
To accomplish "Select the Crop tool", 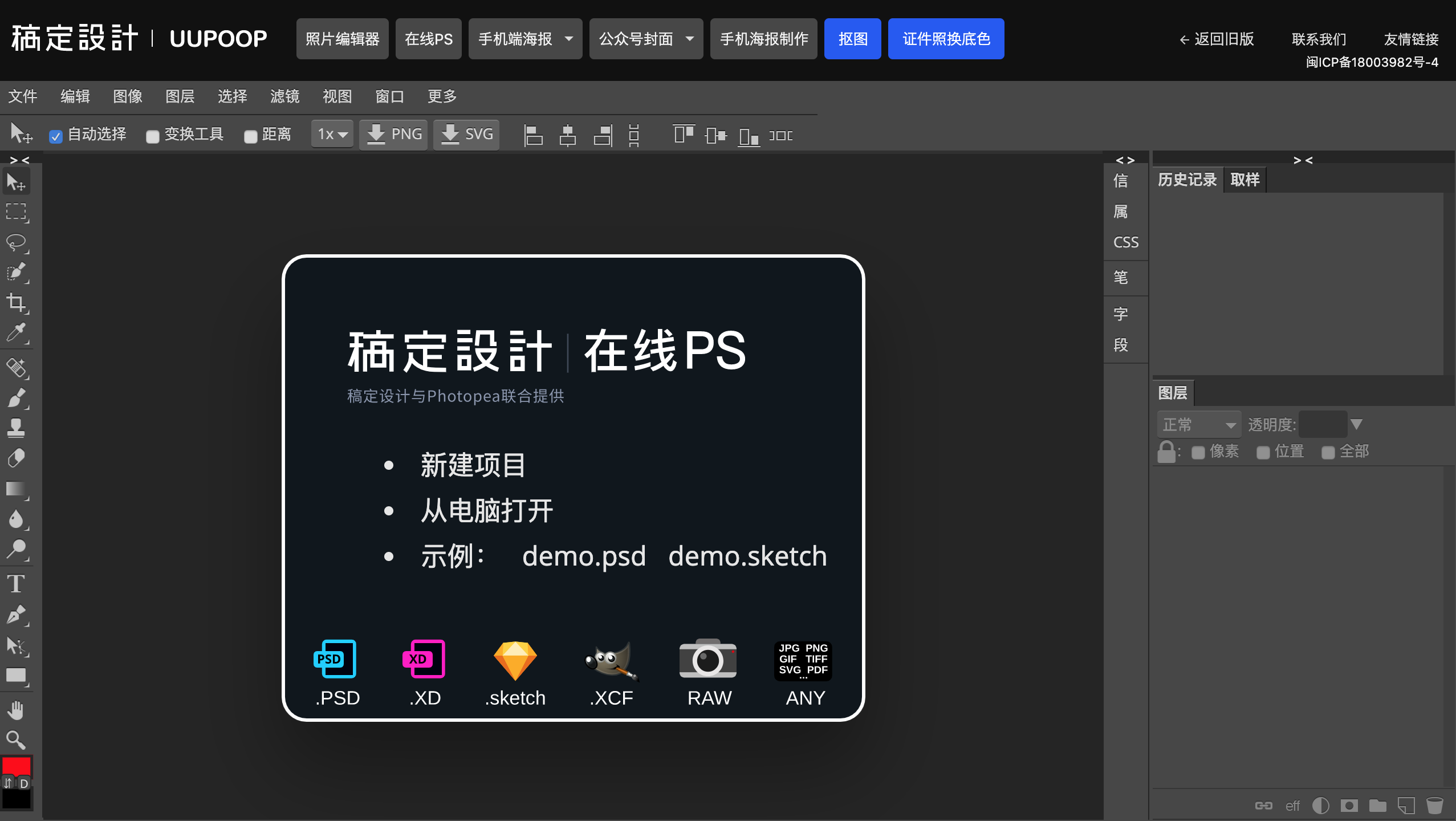I will [x=16, y=302].
